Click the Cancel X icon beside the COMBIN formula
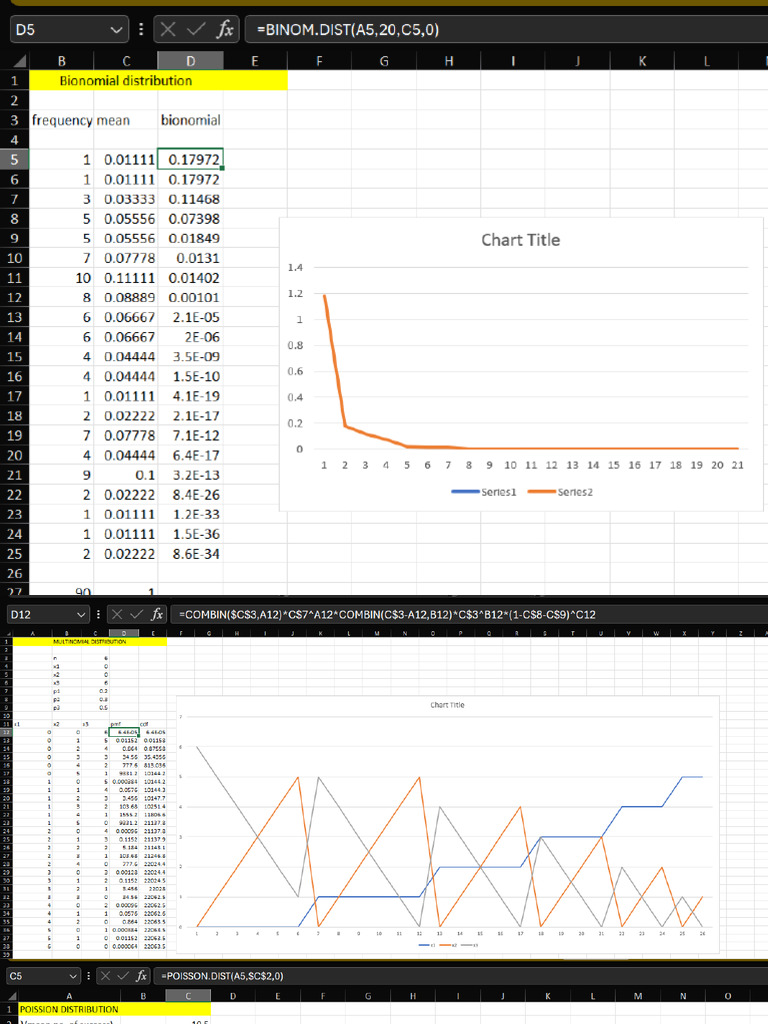Viewport: 768px width, 1024px height. [117, 614]
